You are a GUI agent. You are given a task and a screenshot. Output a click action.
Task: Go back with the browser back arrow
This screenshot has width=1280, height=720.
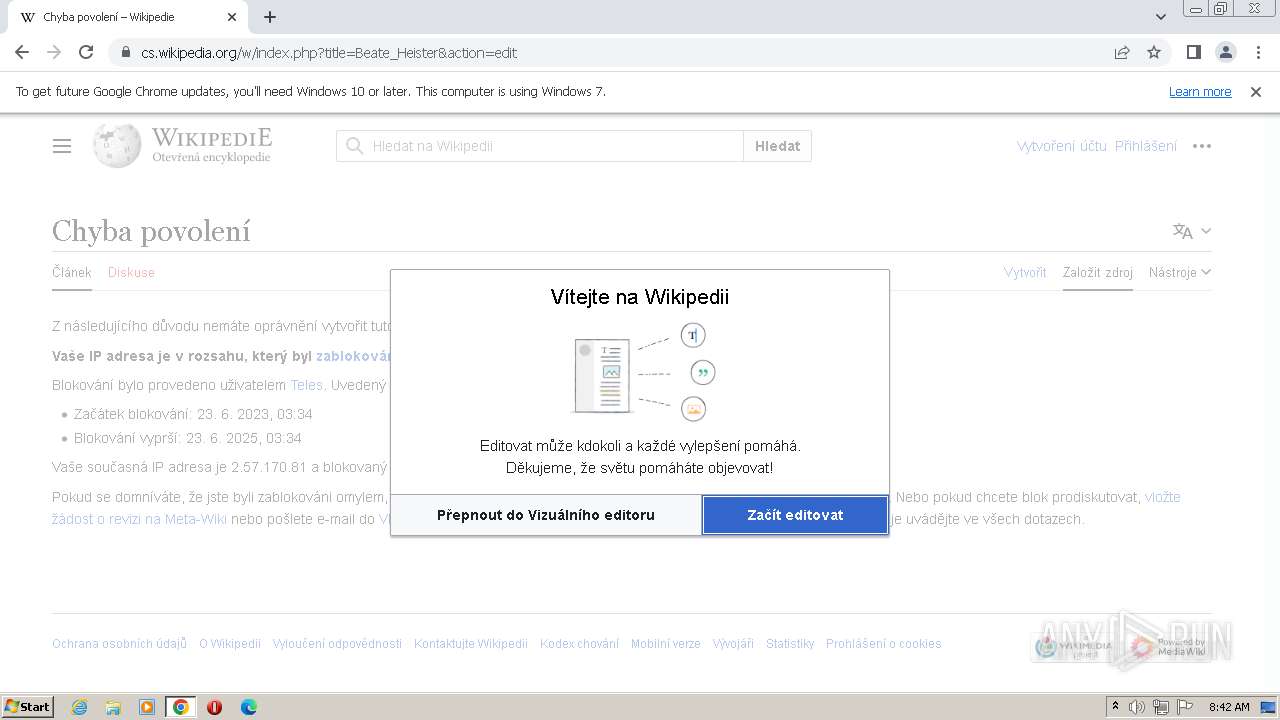pyautogui.click(x=22, y=52)
